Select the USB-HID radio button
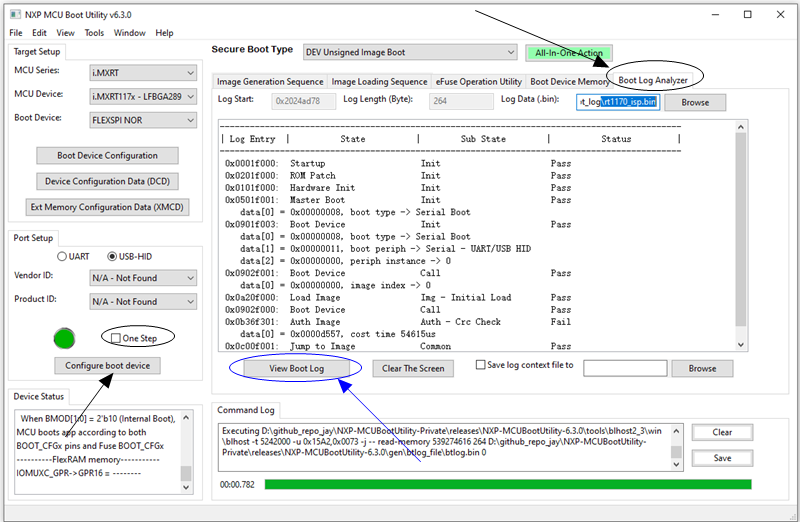This screenshot has height=522, width=800. pyautogui.click(x=112, y=256)
